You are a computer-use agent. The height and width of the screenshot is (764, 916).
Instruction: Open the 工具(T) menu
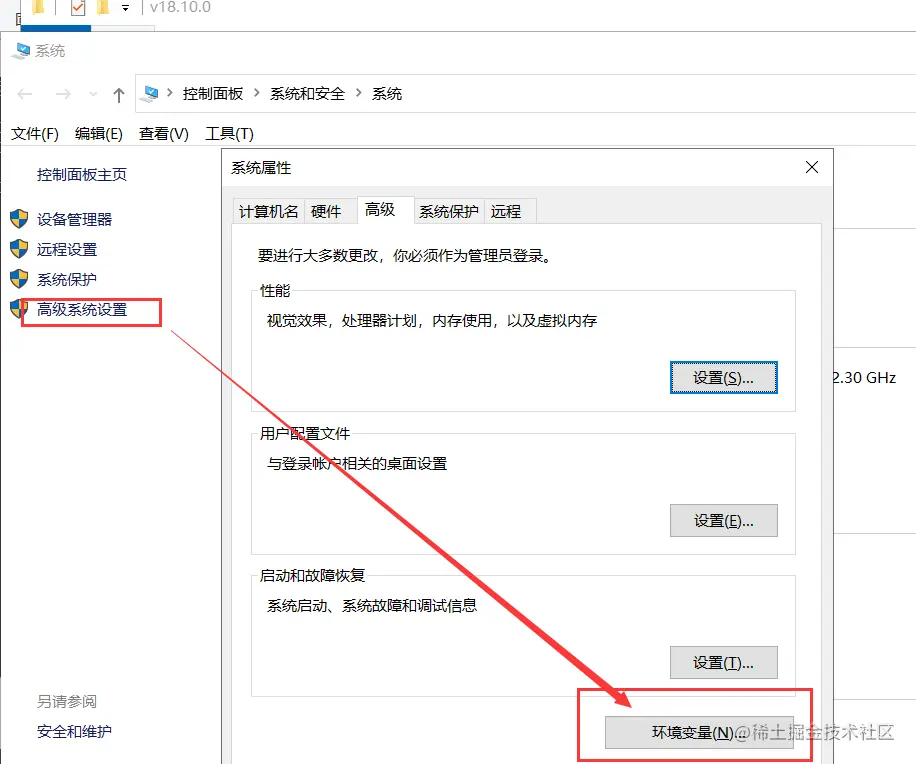pos(229,134)
